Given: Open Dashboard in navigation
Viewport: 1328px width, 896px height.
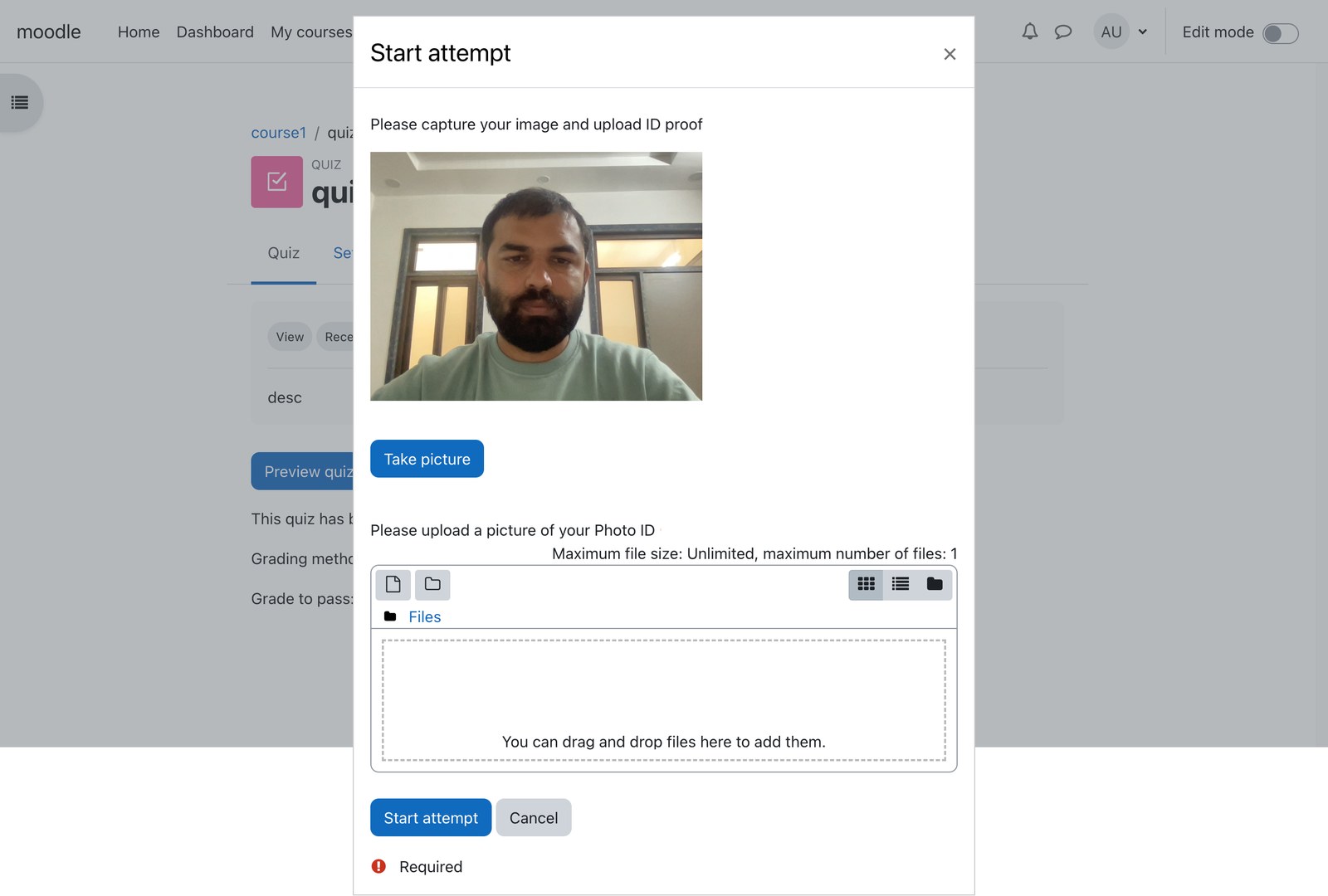Looking at the screenshot, I should [215, 32].
